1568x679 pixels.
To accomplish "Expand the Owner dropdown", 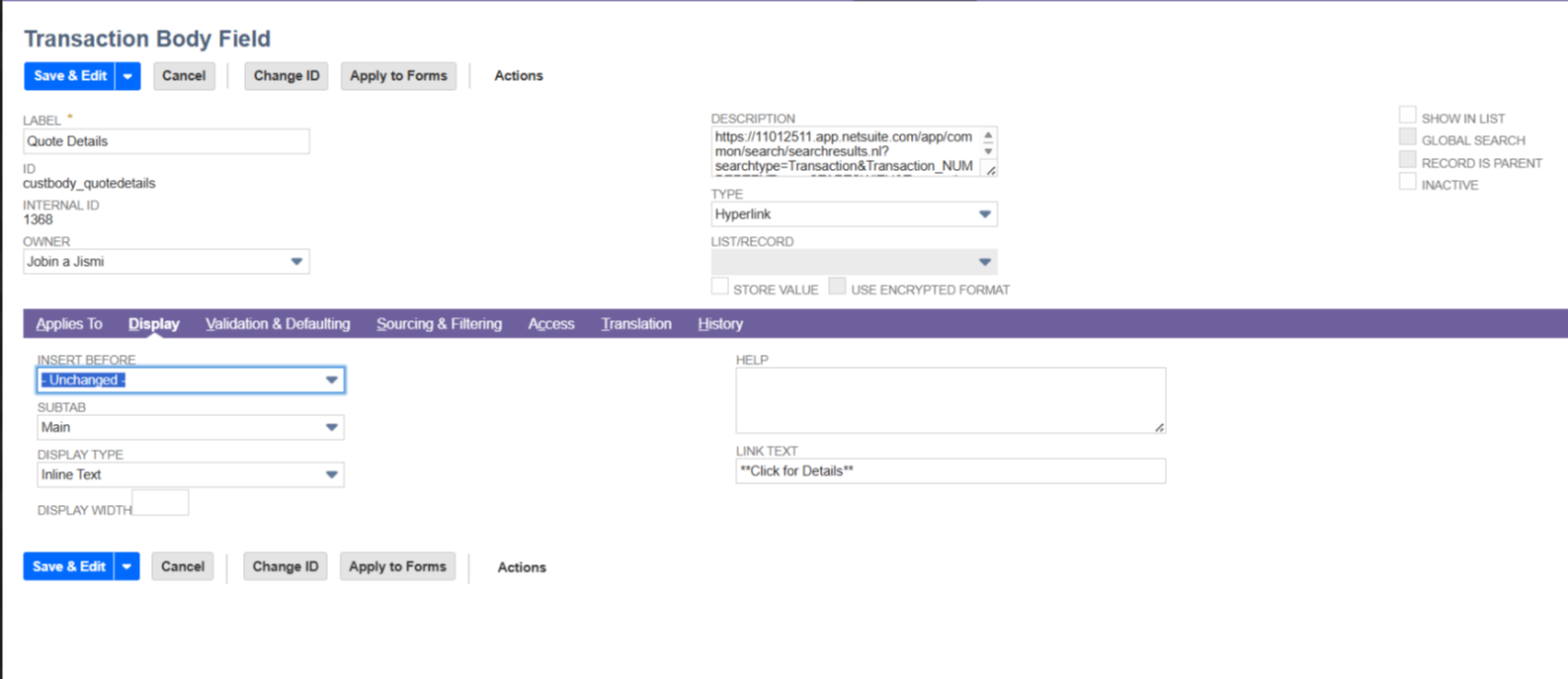I will (x=296, y=262).
